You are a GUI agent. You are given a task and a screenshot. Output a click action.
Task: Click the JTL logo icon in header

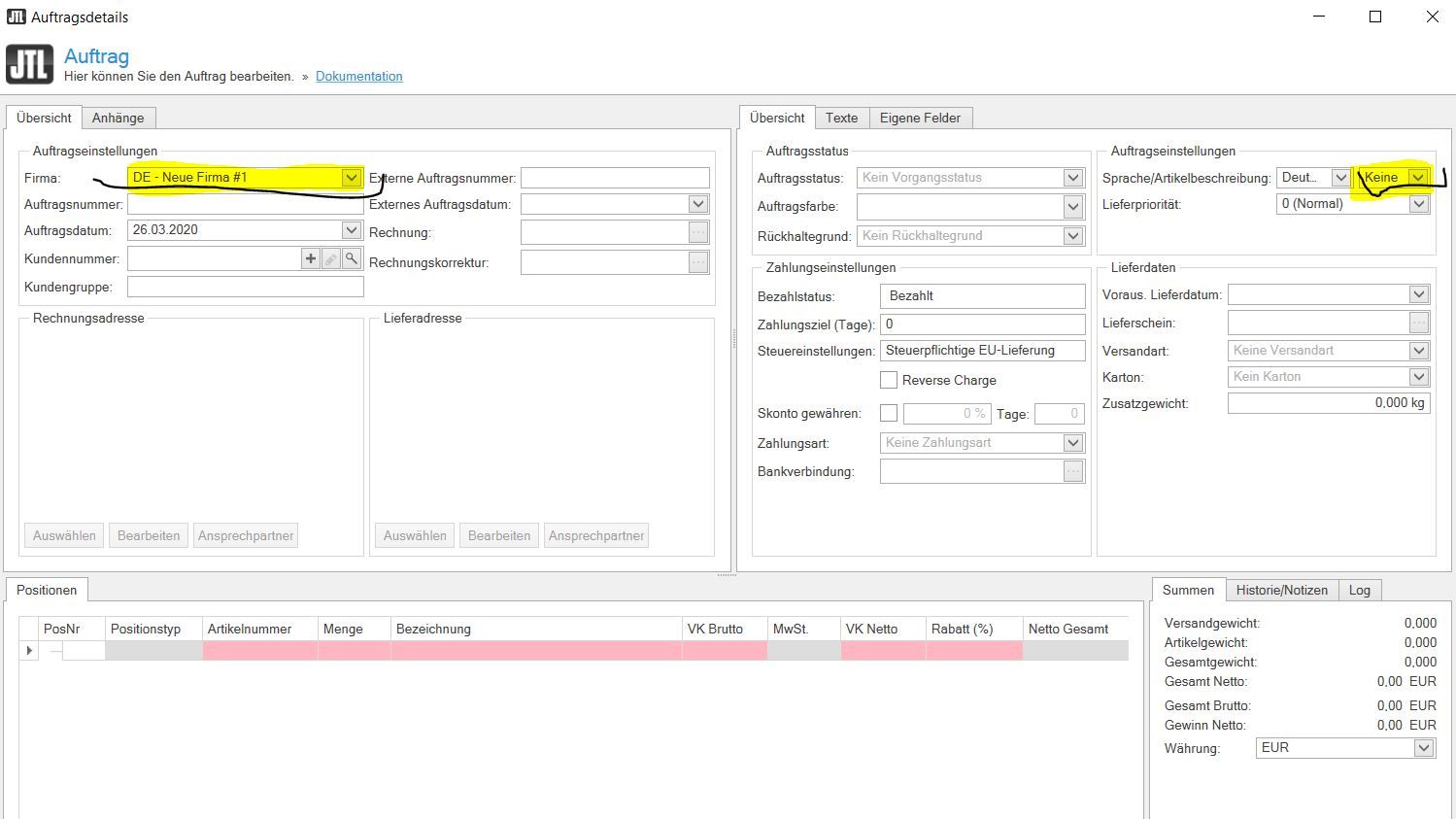29,64
